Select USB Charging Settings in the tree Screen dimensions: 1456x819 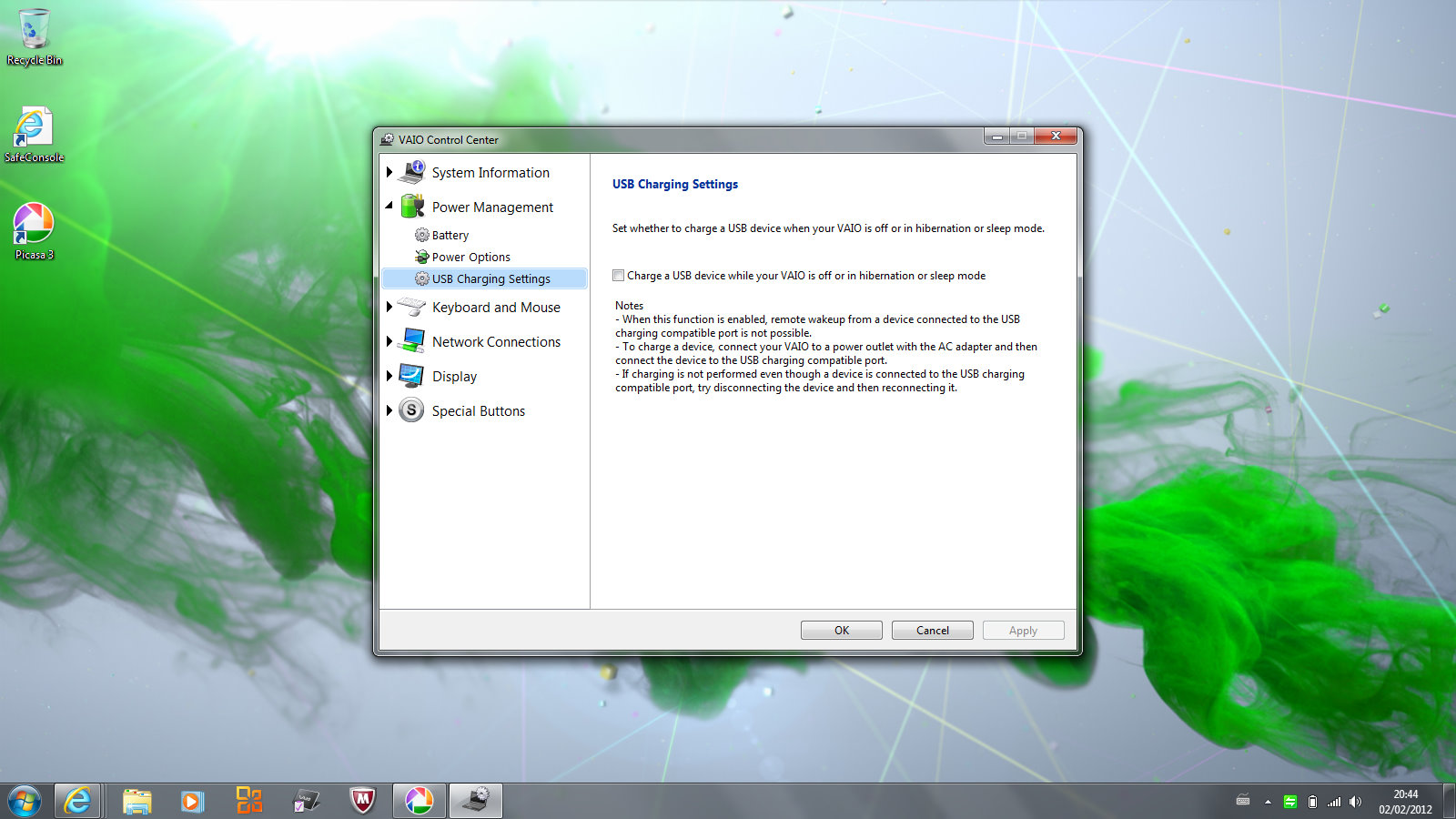pos(484,278)
